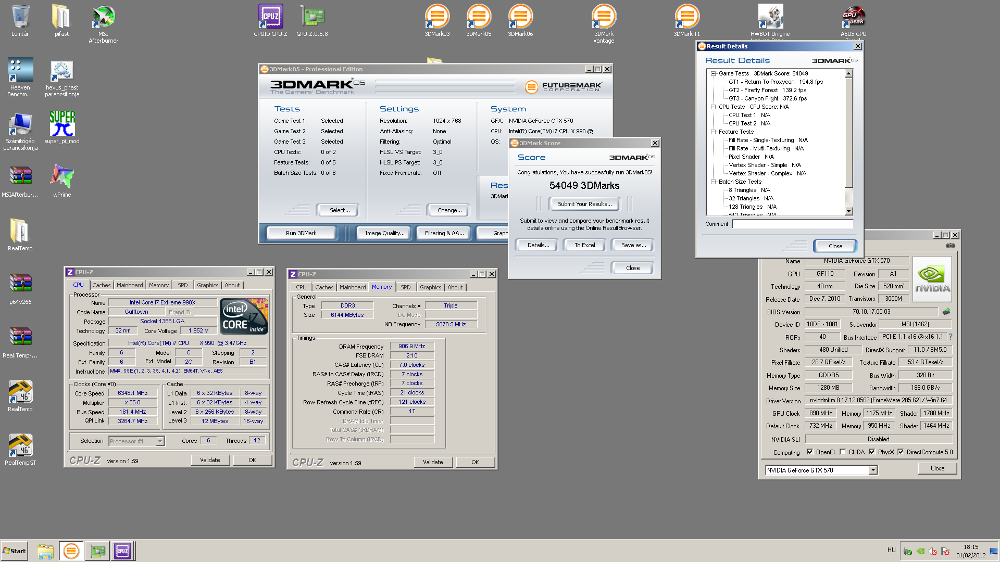Image resolution: width=1000 pixels, height=562 pixels.
Task: Switch to Caches tab in left CPU-Z window
Action: (101, 285)
